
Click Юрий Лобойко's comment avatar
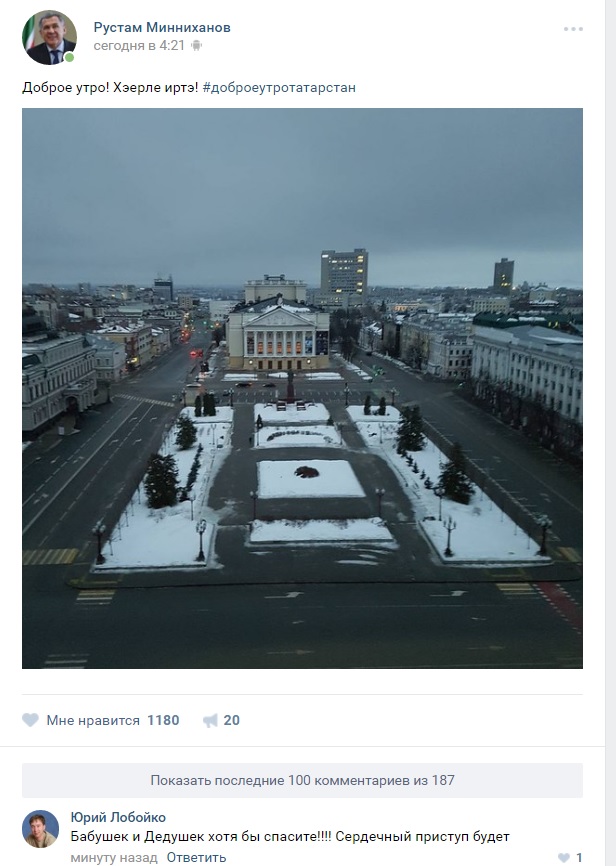coord(40,828)
